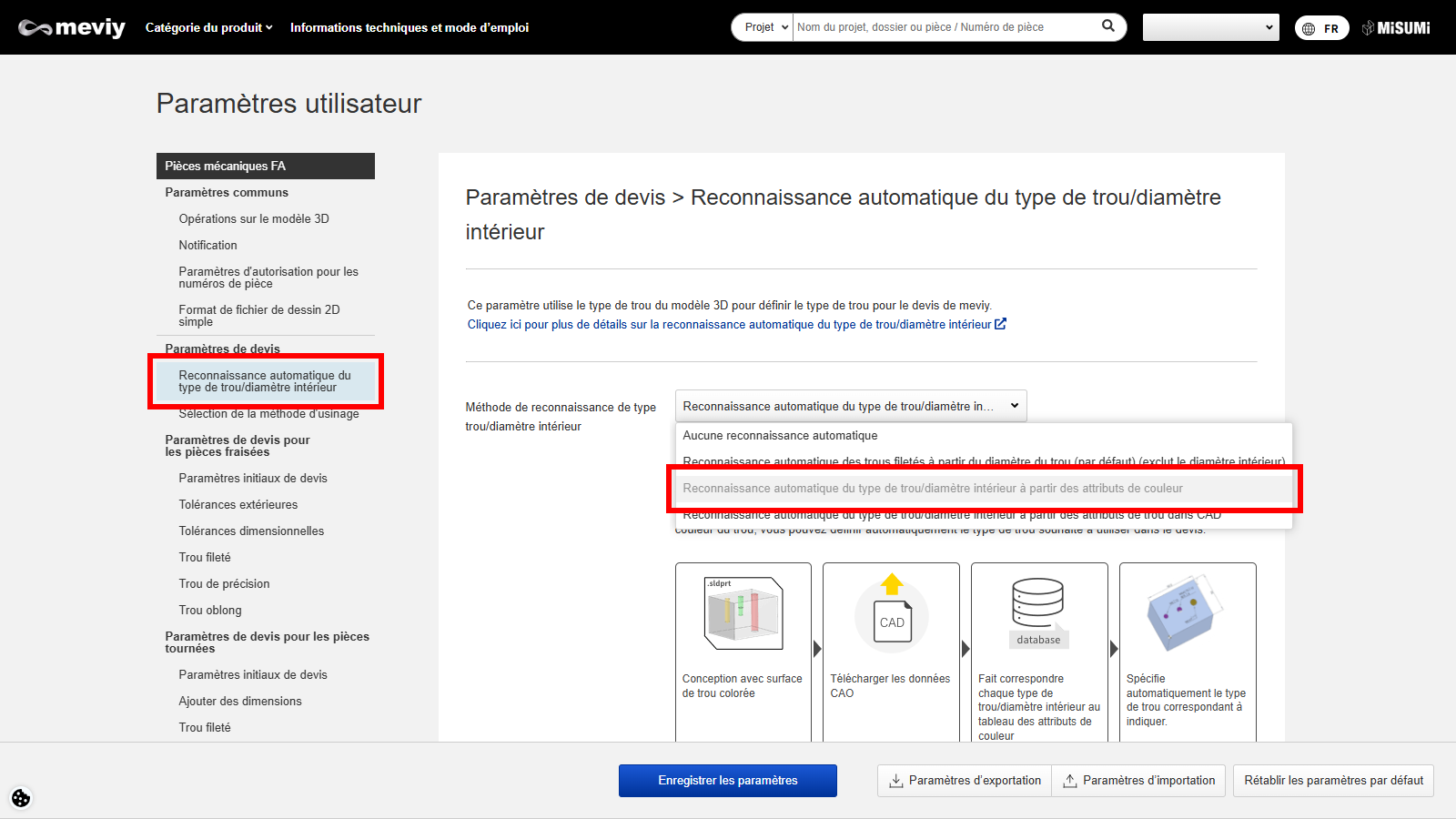Viewport: 1456px width, 819px height.
Task: Open Informations techniques et mode d'emploi
Action: [409, 28]
